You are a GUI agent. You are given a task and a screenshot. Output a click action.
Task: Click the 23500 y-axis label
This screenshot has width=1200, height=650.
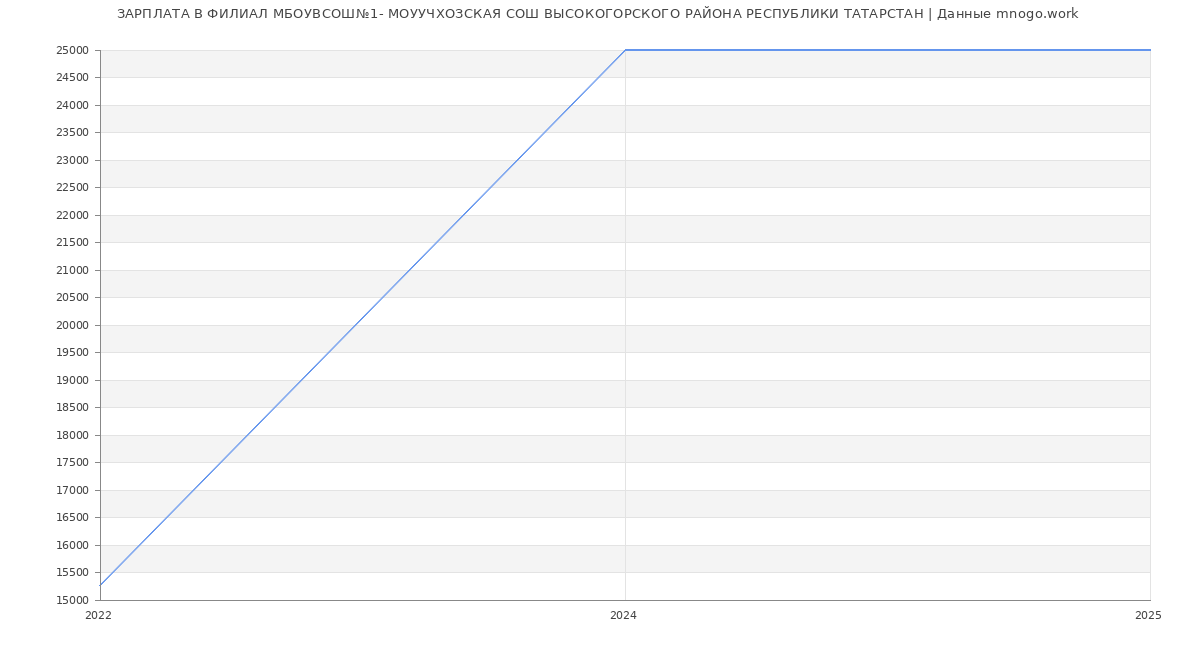tap(72, 132)
